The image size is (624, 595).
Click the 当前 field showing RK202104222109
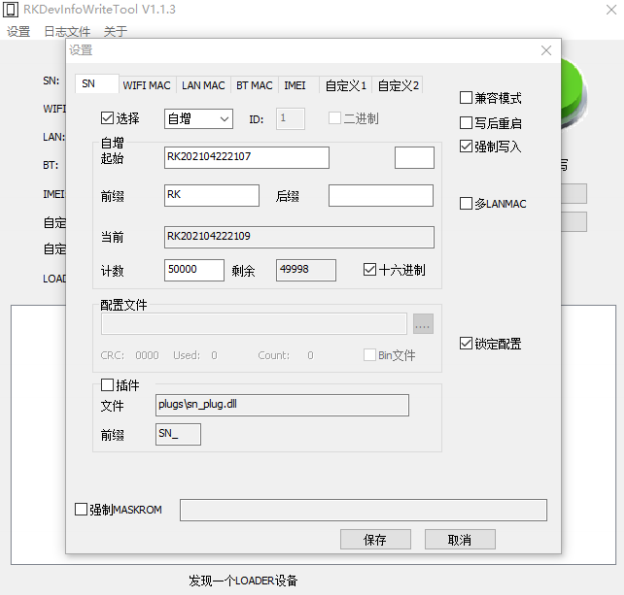coord(299,237)
